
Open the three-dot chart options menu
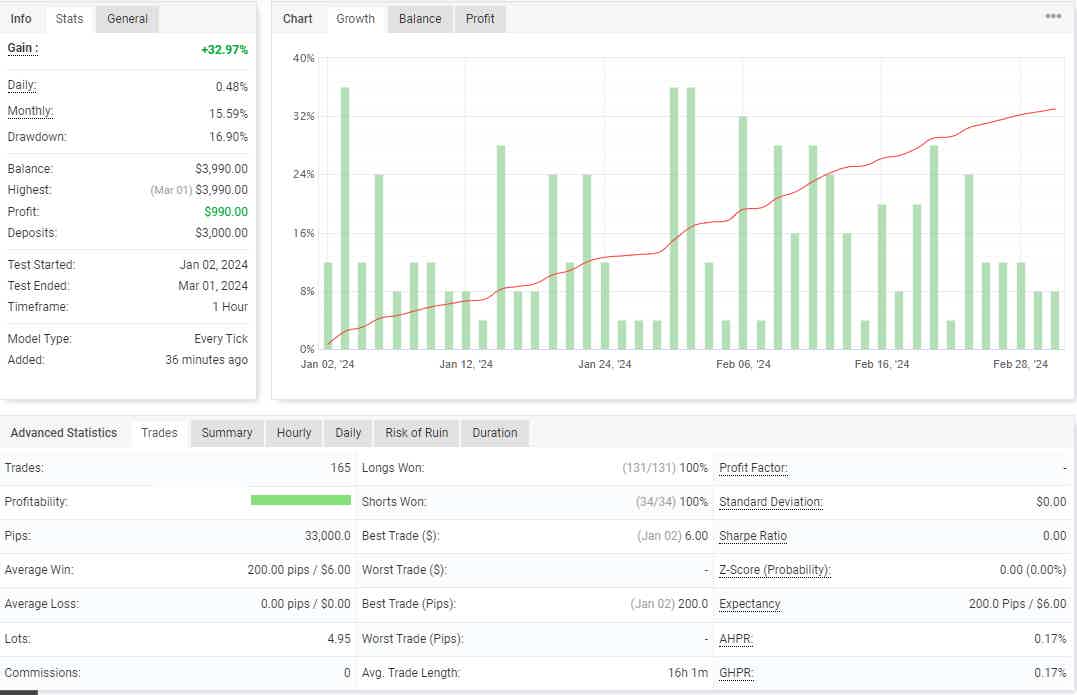(x=1053, y=17)
